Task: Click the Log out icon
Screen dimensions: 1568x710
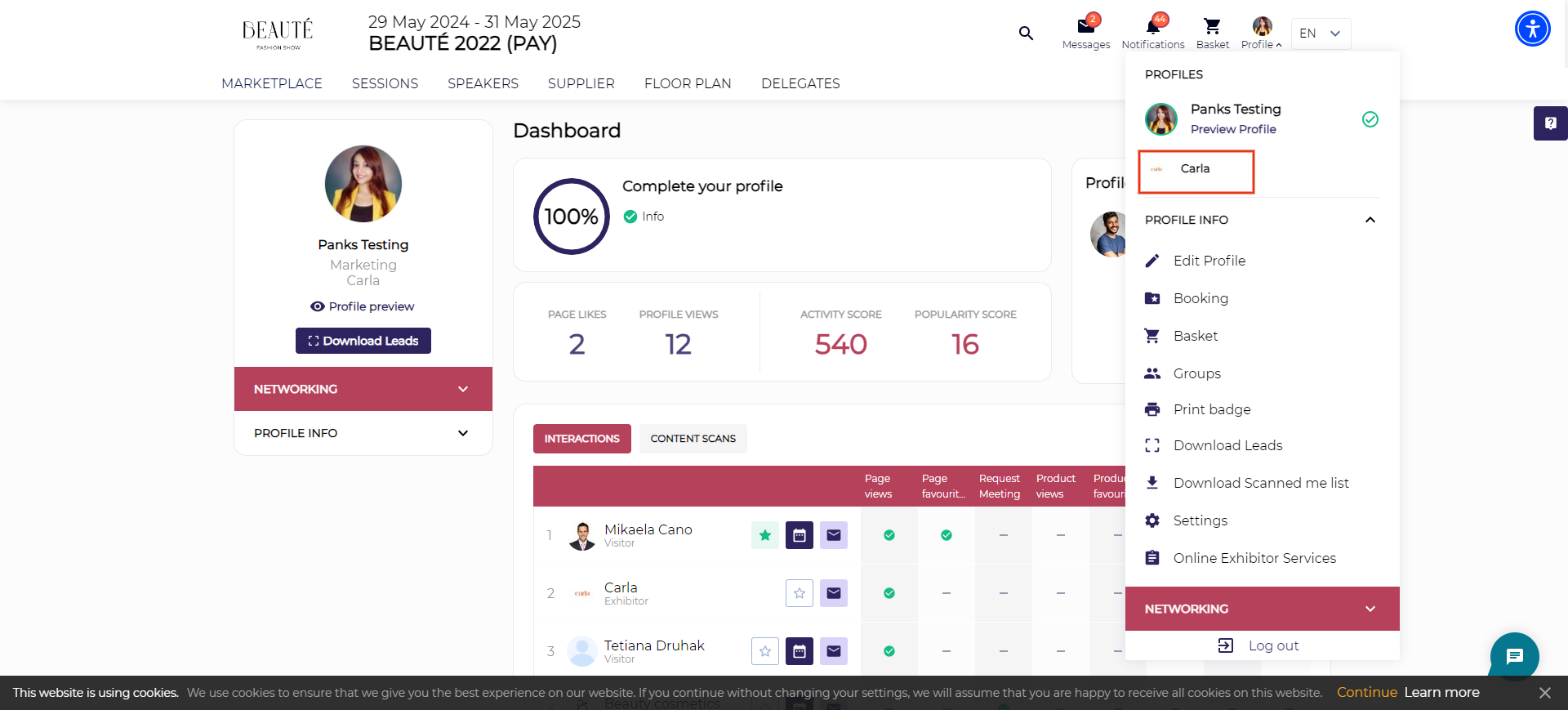Action: tap(1226, 645)
